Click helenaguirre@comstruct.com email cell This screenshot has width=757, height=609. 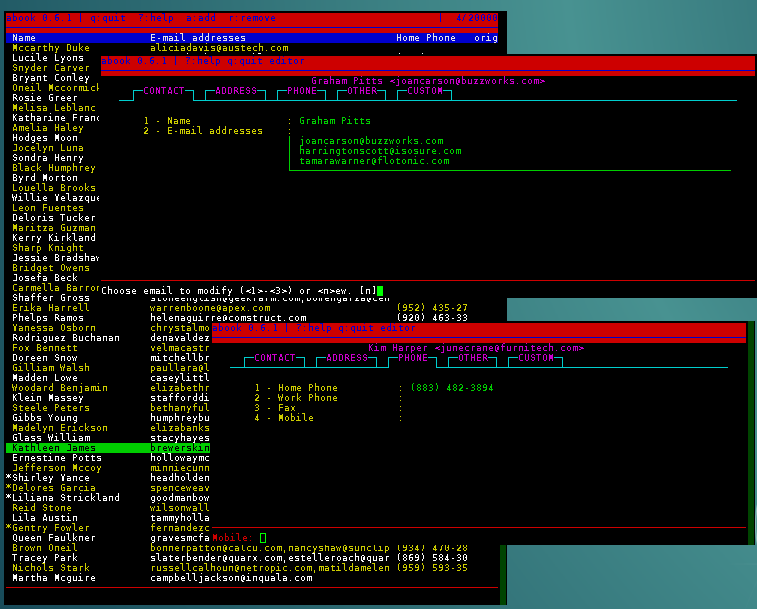coord(228,318)
